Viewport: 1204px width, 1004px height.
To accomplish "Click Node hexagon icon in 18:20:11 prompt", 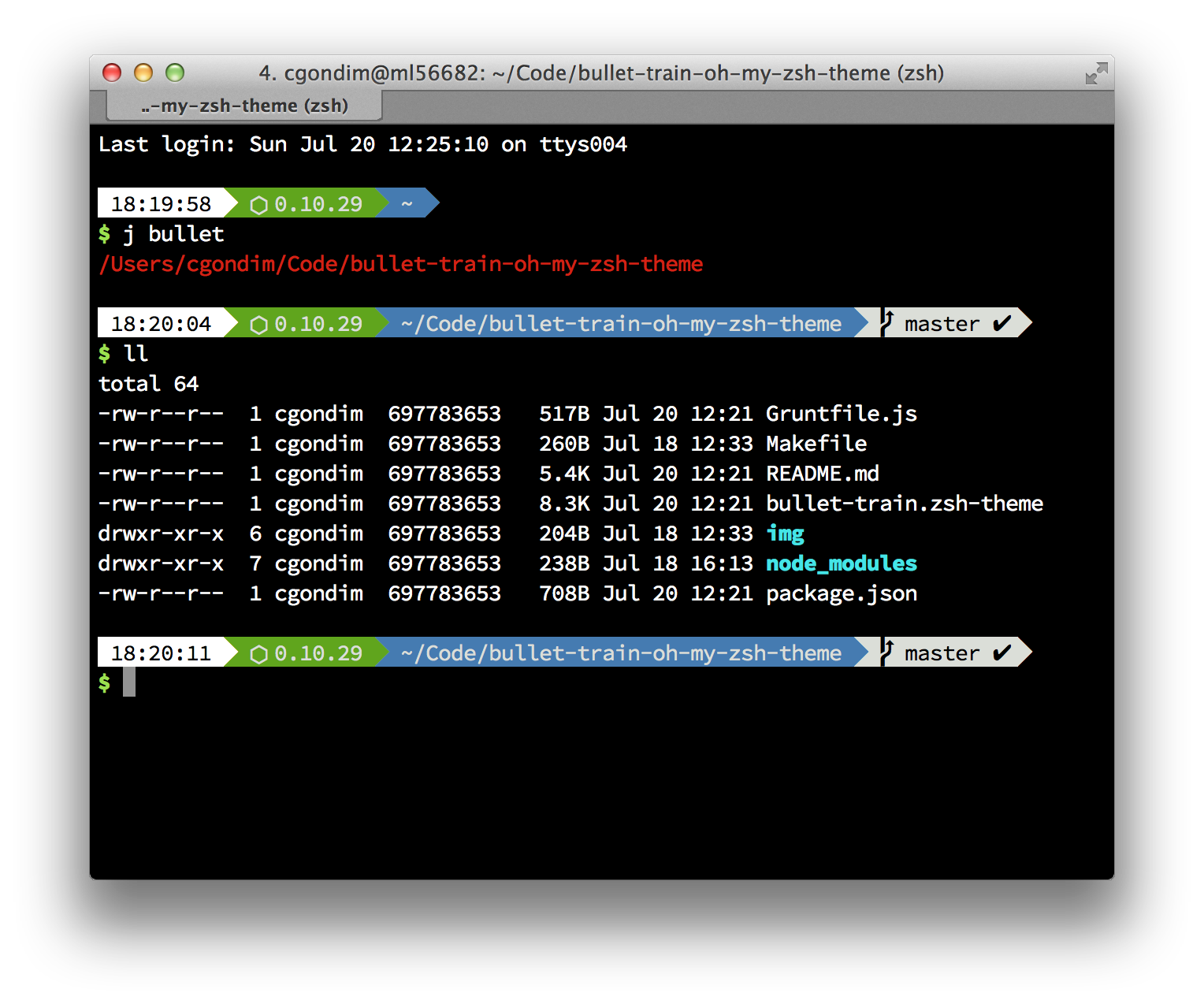I will (x=258, y=654).
